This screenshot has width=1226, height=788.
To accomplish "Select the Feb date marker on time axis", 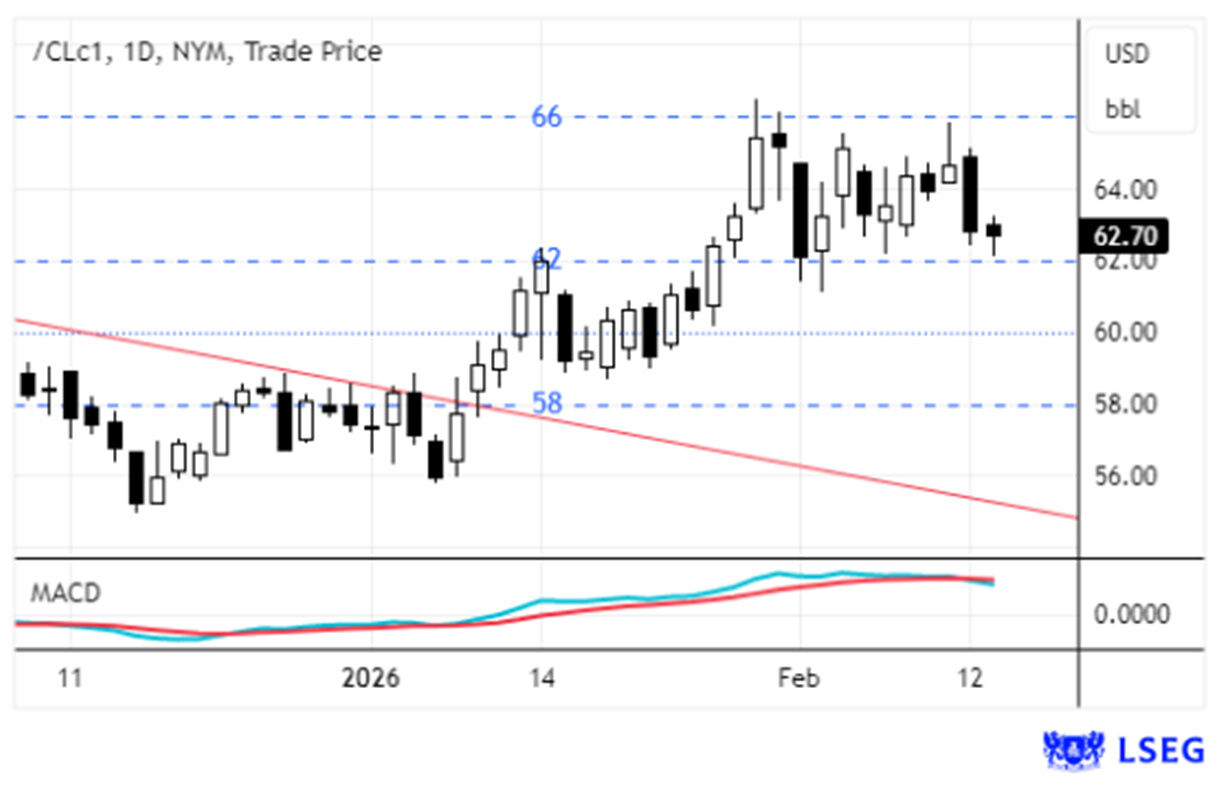I will (798, 678).
